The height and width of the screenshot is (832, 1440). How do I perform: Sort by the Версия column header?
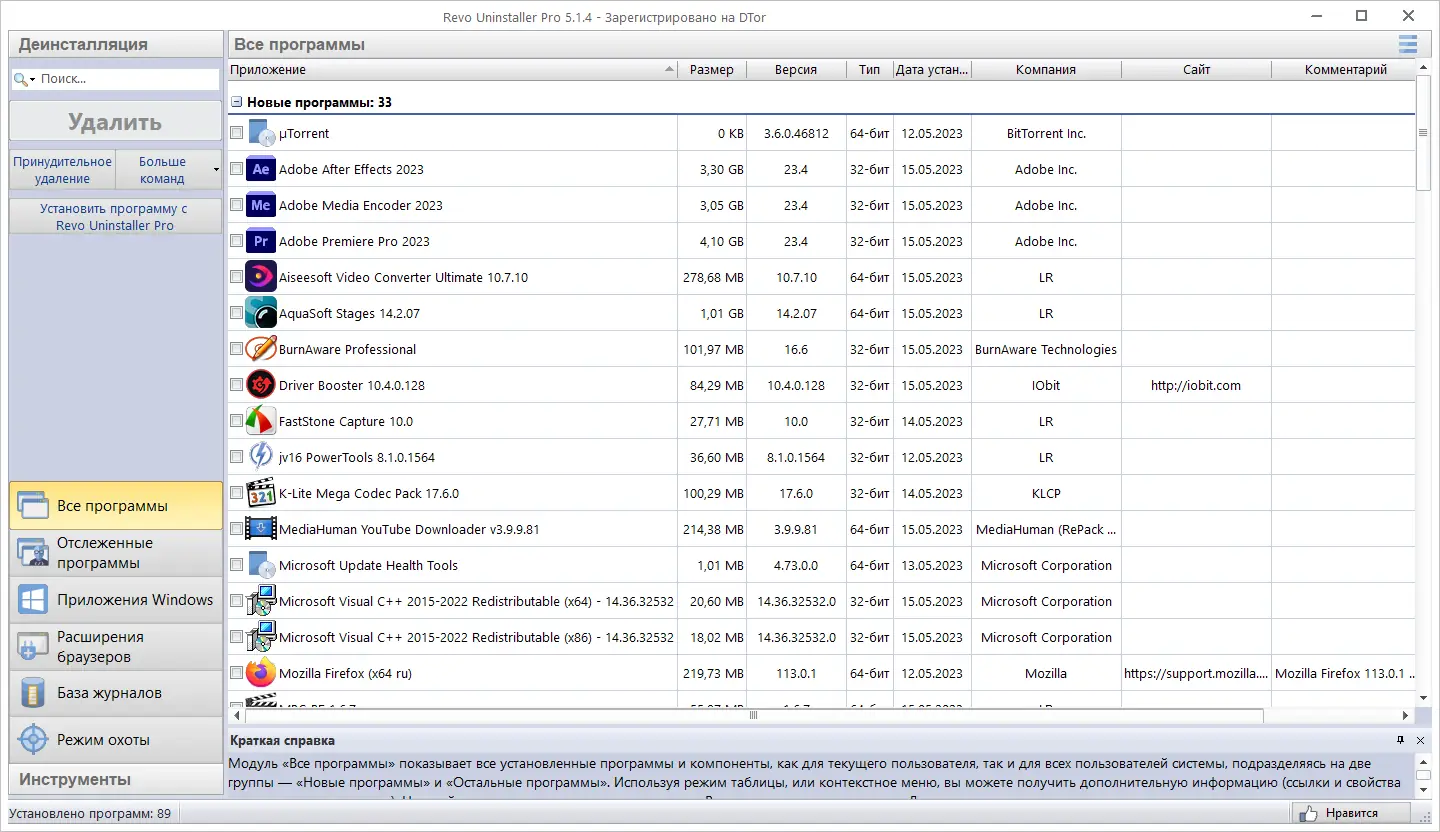796,70
